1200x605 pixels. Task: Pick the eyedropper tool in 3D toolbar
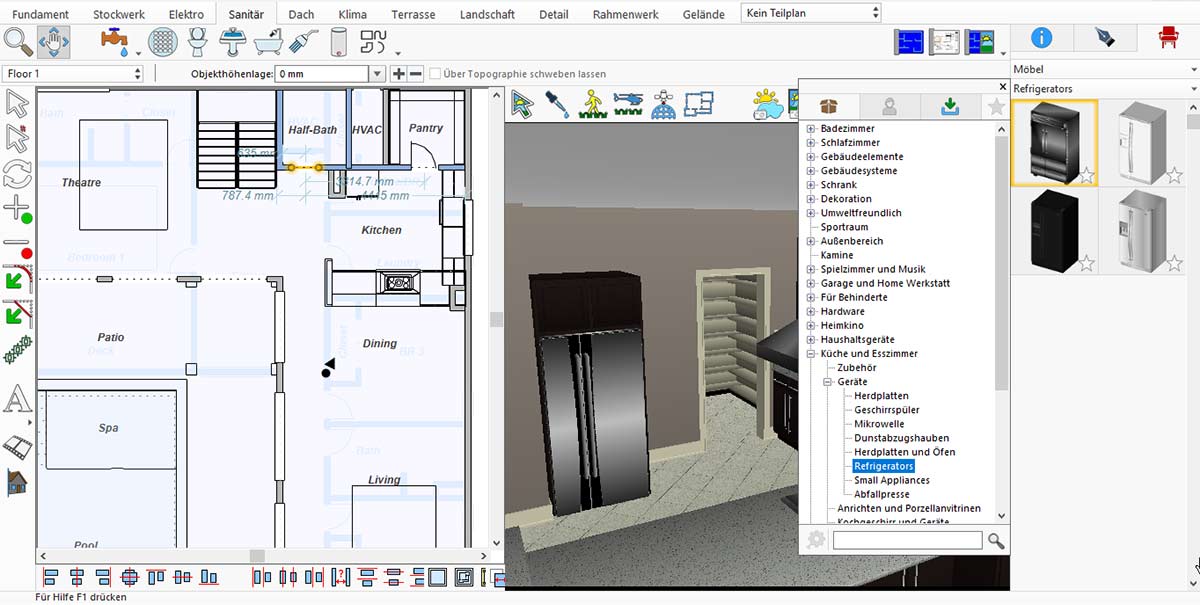coord(557,104)
